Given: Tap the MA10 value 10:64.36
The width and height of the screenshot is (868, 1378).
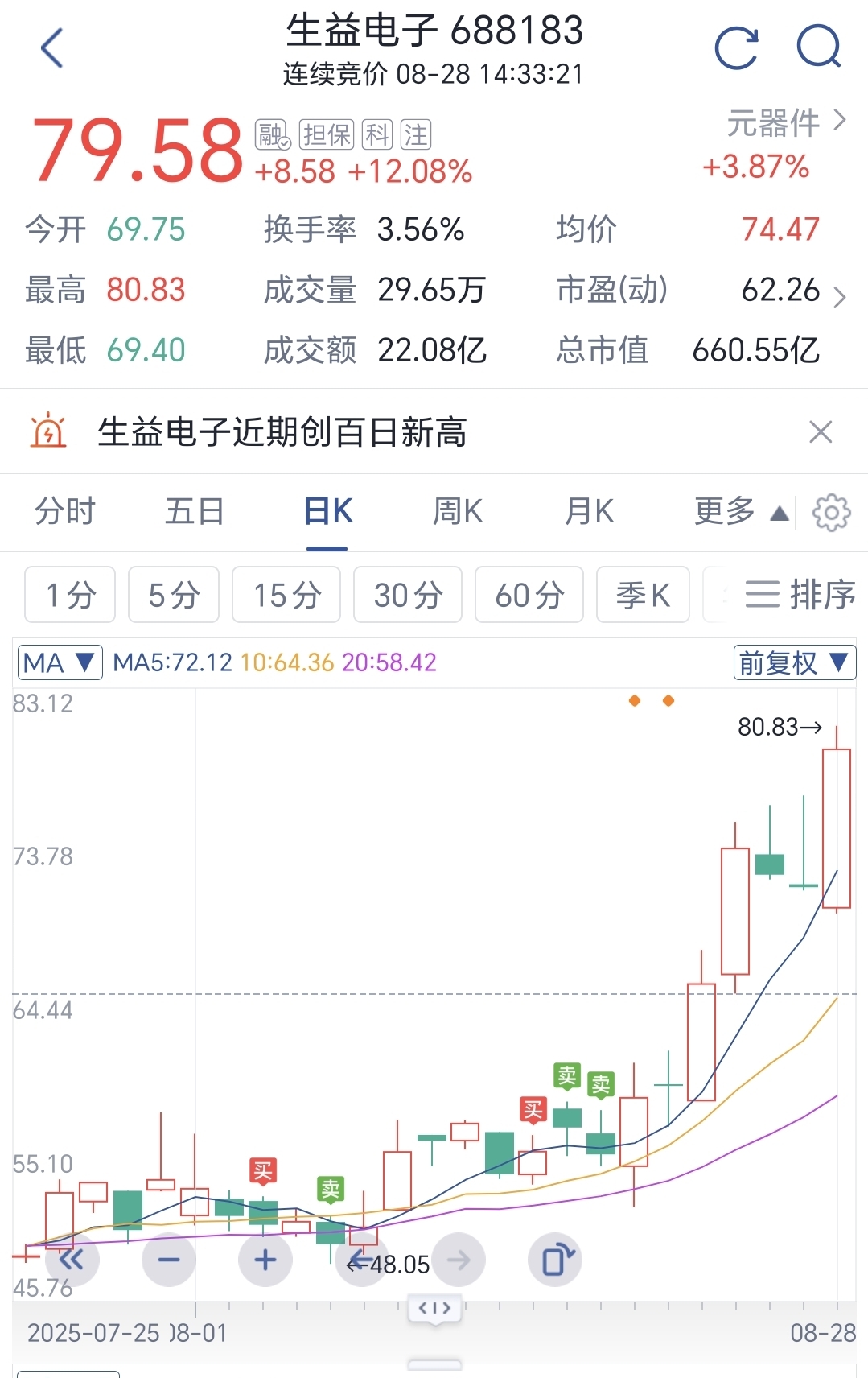Looking at the screenshot, I should [287, 662].
